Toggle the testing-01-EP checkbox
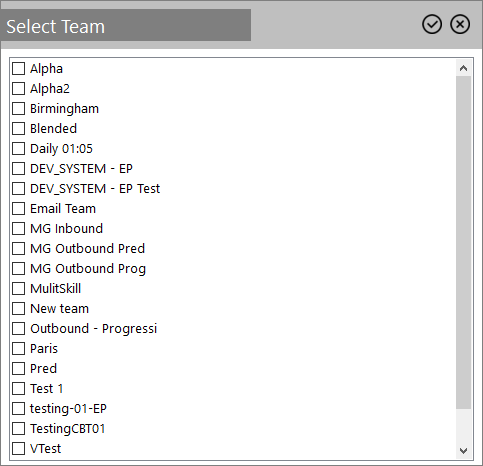 click(18, 409)
